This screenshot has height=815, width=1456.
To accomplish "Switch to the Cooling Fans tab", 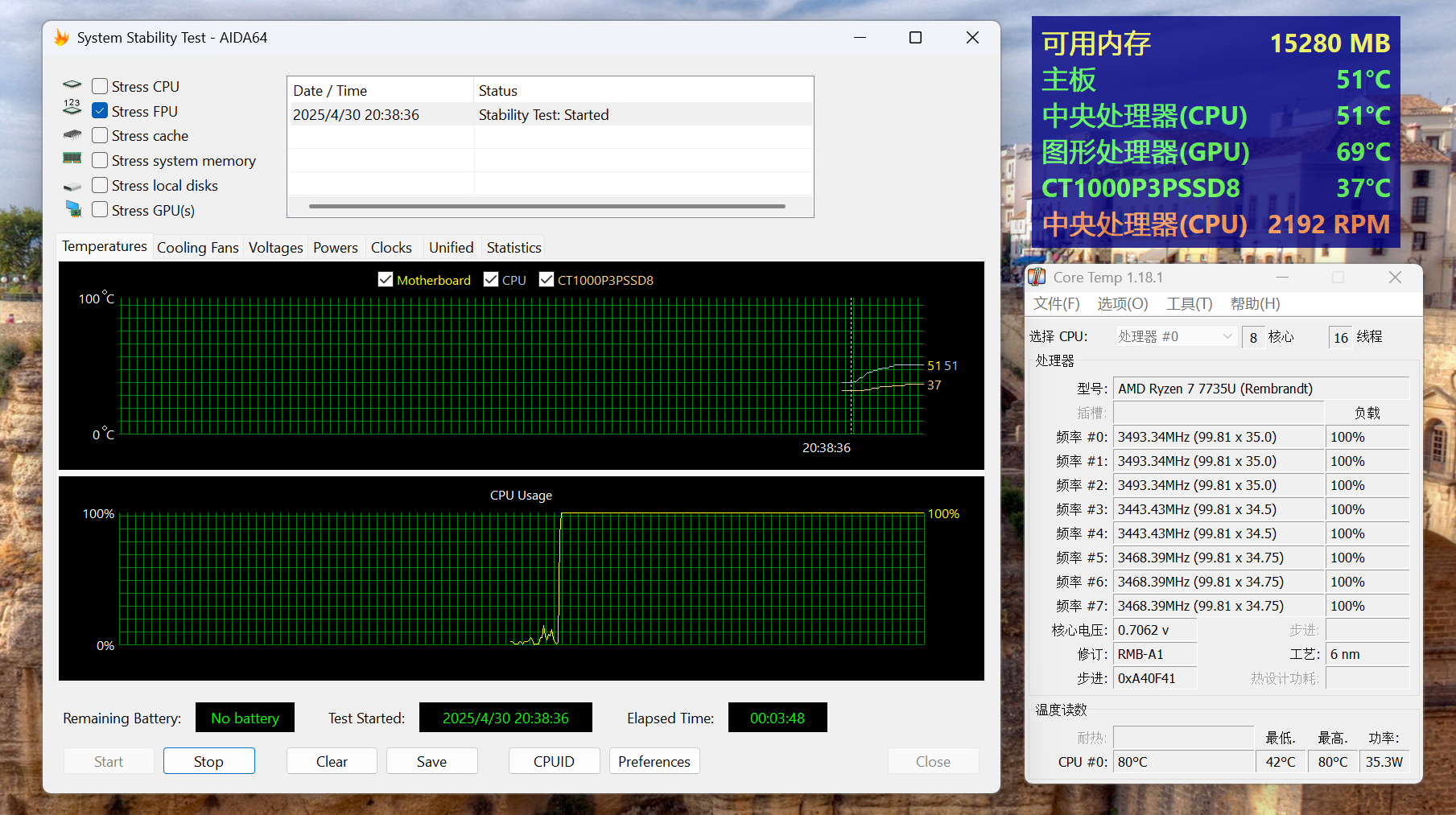I will [198, 248].
